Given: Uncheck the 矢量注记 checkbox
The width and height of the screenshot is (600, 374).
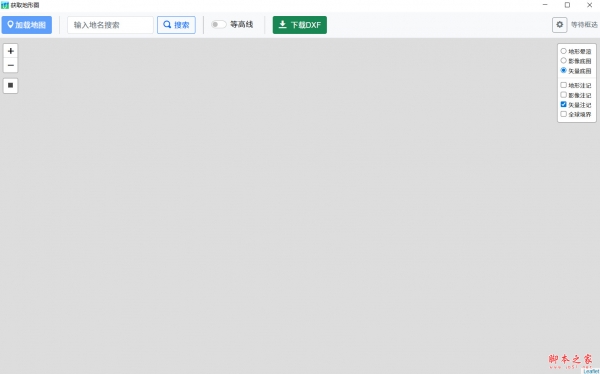Looking at the screenshot, I should (563, 105).
